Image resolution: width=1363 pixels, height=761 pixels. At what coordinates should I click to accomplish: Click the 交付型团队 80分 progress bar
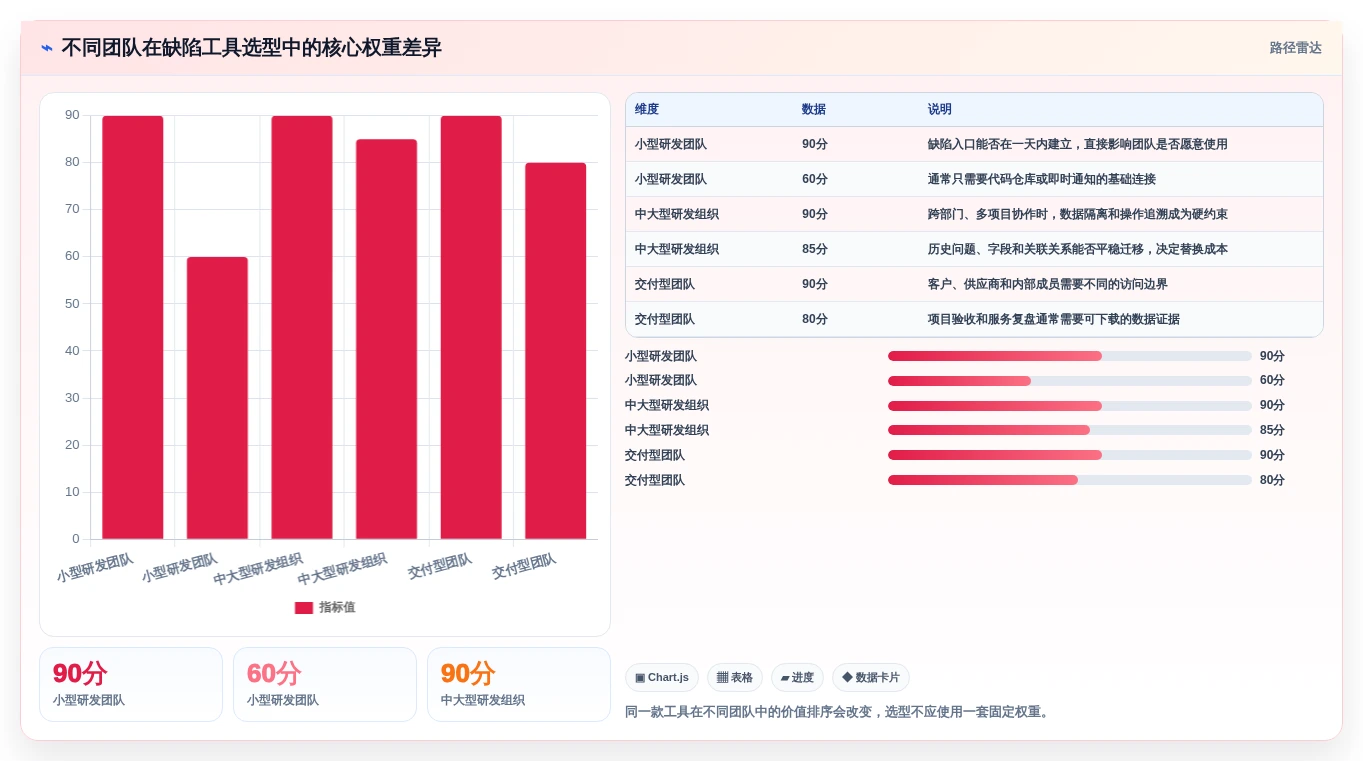click(x=1070, y=481)
